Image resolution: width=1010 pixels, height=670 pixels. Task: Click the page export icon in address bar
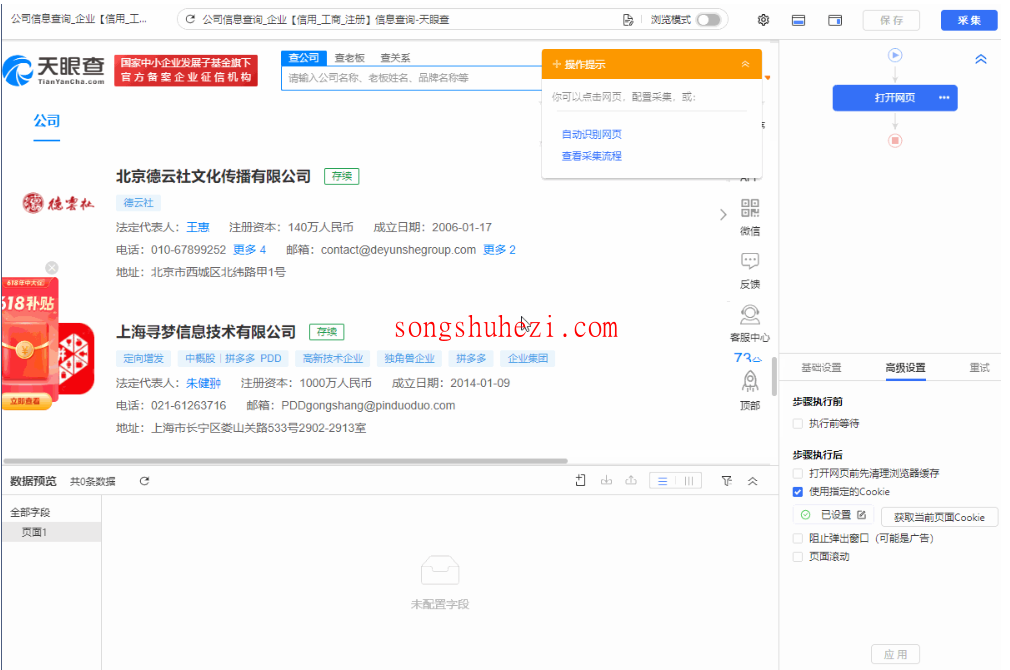tap(627, 20)
